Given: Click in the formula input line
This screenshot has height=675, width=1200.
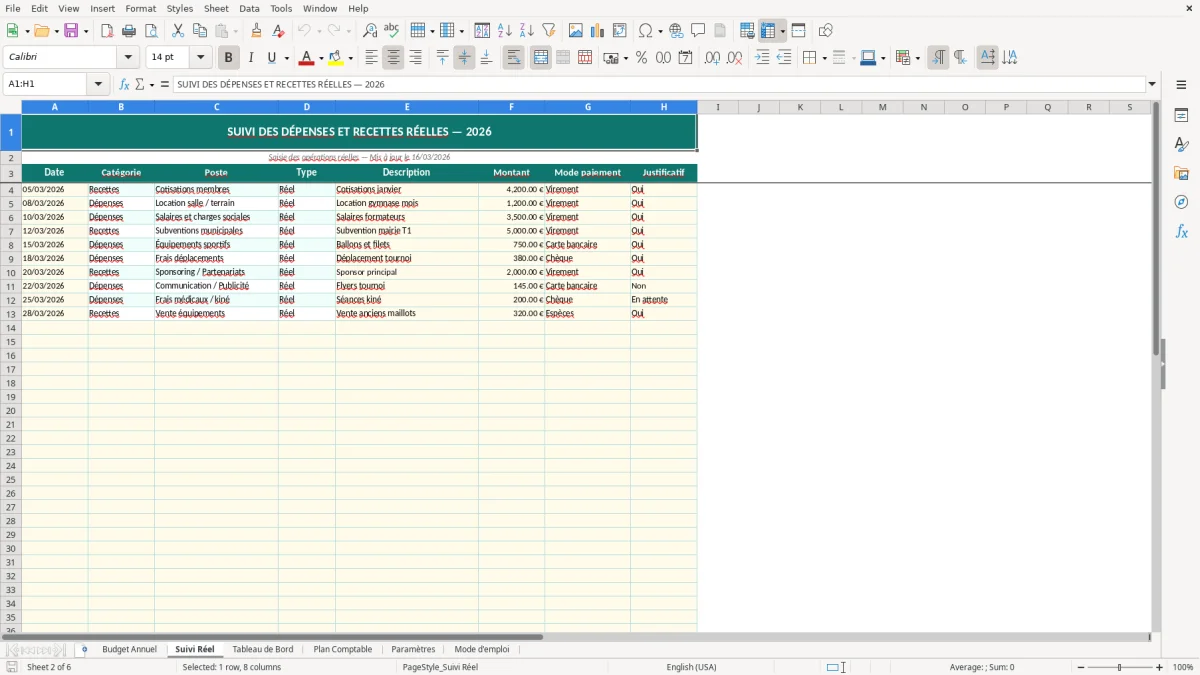Looking at the screenshot, I should (659, 85).
